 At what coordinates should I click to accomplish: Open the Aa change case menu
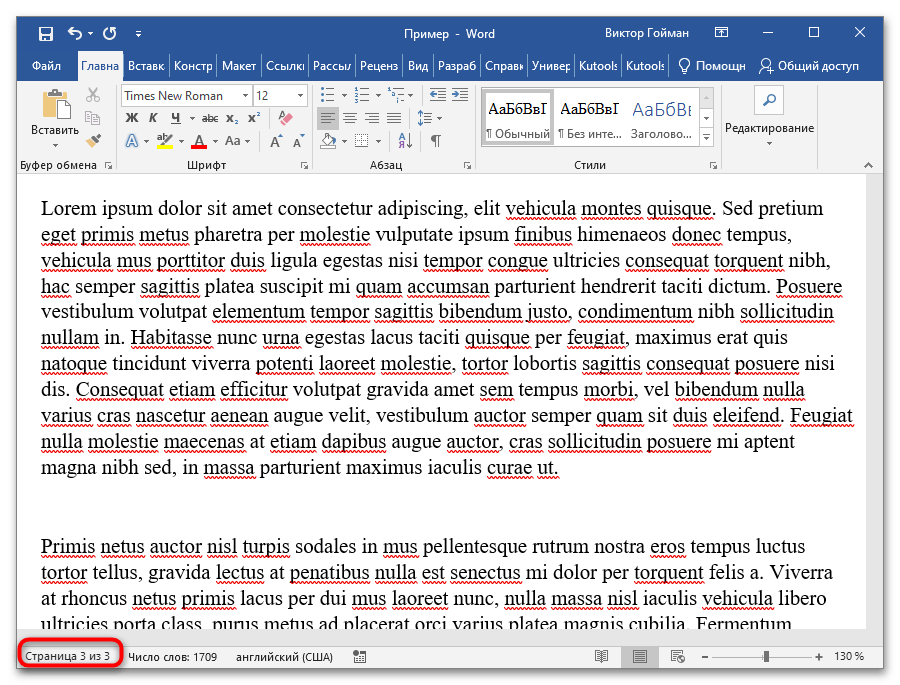[237, 141]
